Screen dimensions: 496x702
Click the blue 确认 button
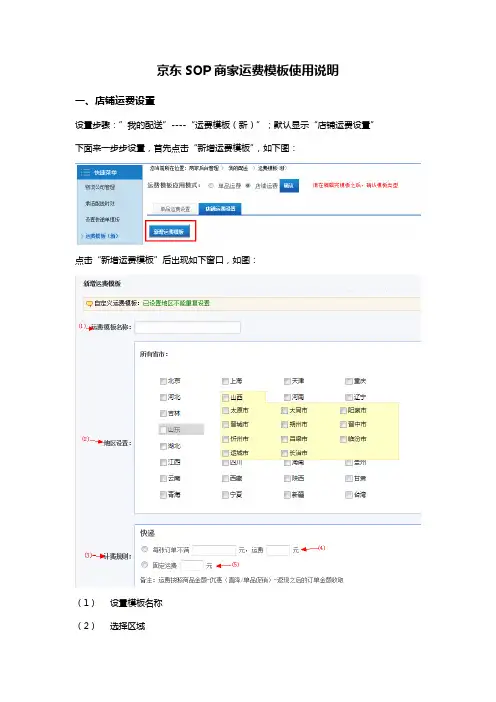tap(289, 186)
